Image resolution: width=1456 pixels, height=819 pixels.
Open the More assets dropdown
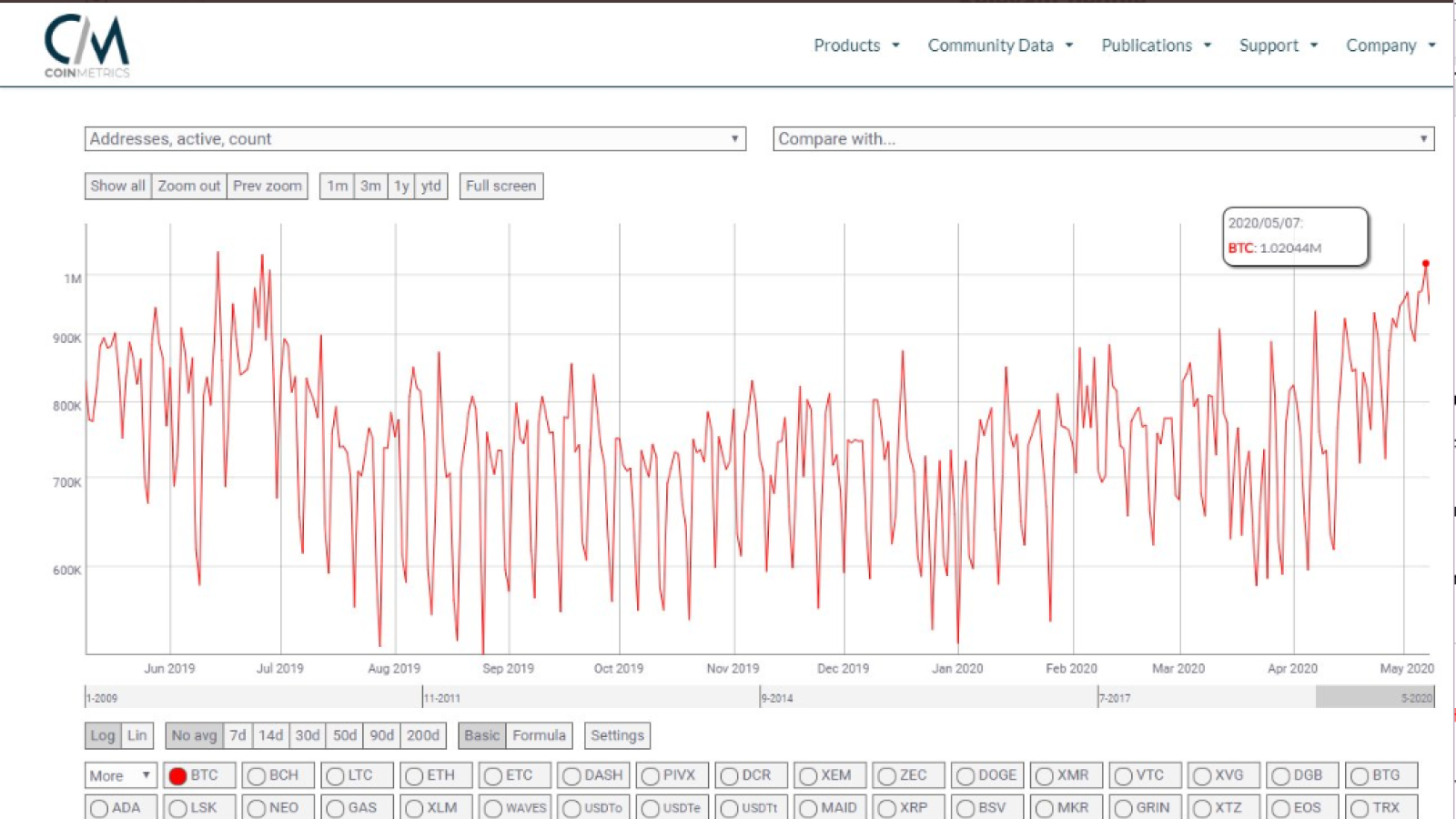[x=120, y=775]
